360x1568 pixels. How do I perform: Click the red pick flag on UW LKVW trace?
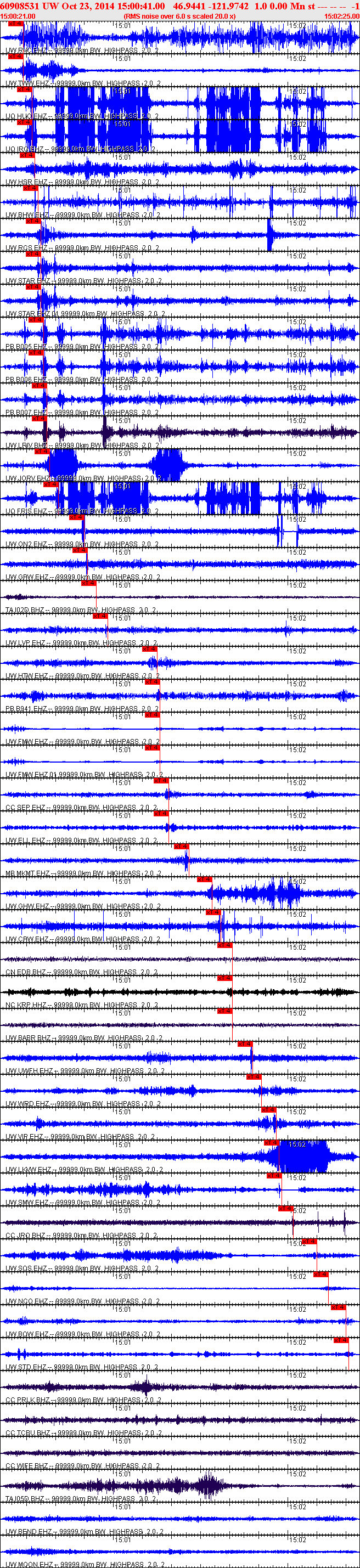pos(272,1143)
